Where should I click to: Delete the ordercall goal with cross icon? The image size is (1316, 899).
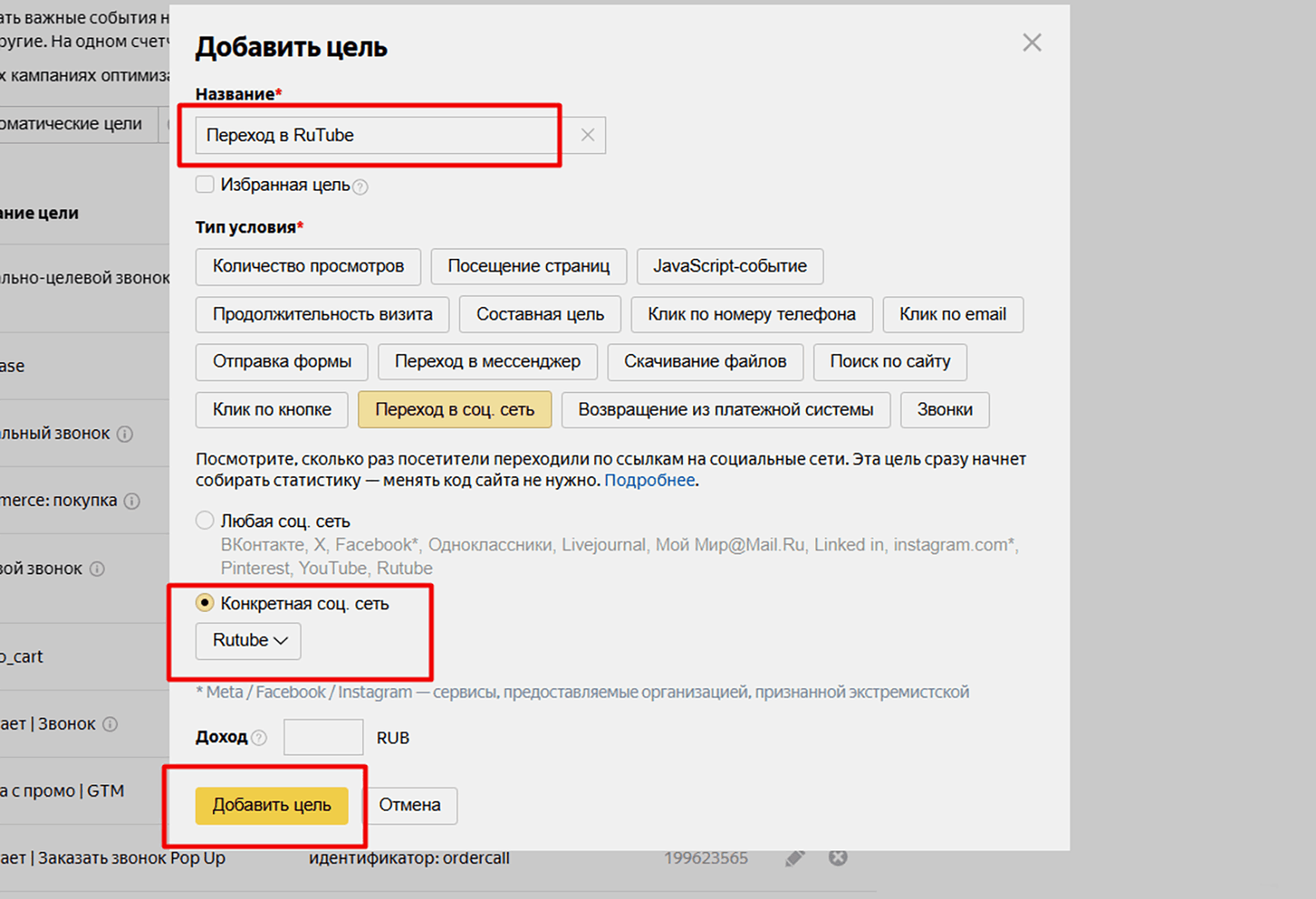tap(838, 857)
